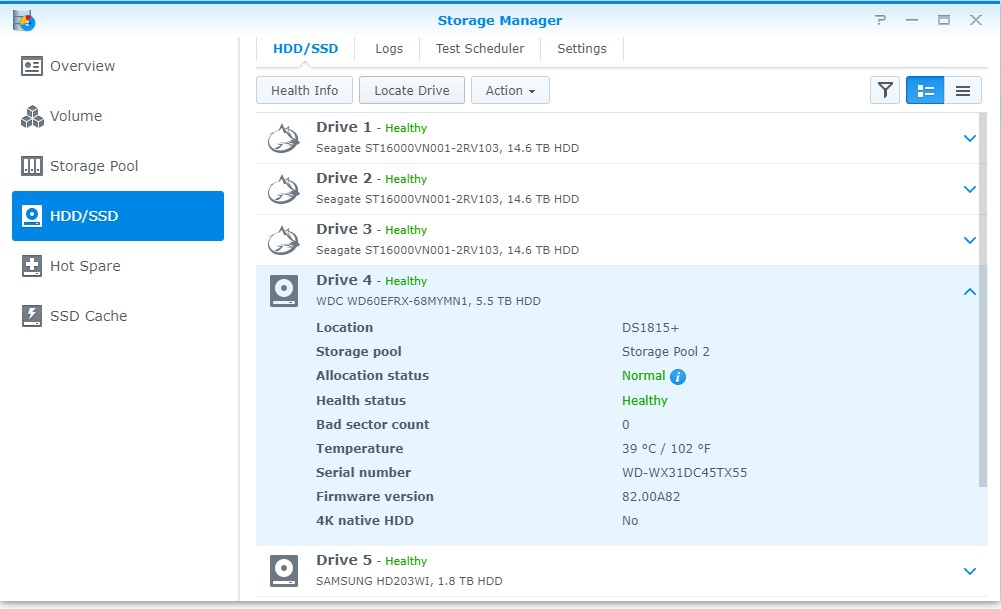
Task: Minimize the Storage Manager window
Action: [x=912, y=20]
